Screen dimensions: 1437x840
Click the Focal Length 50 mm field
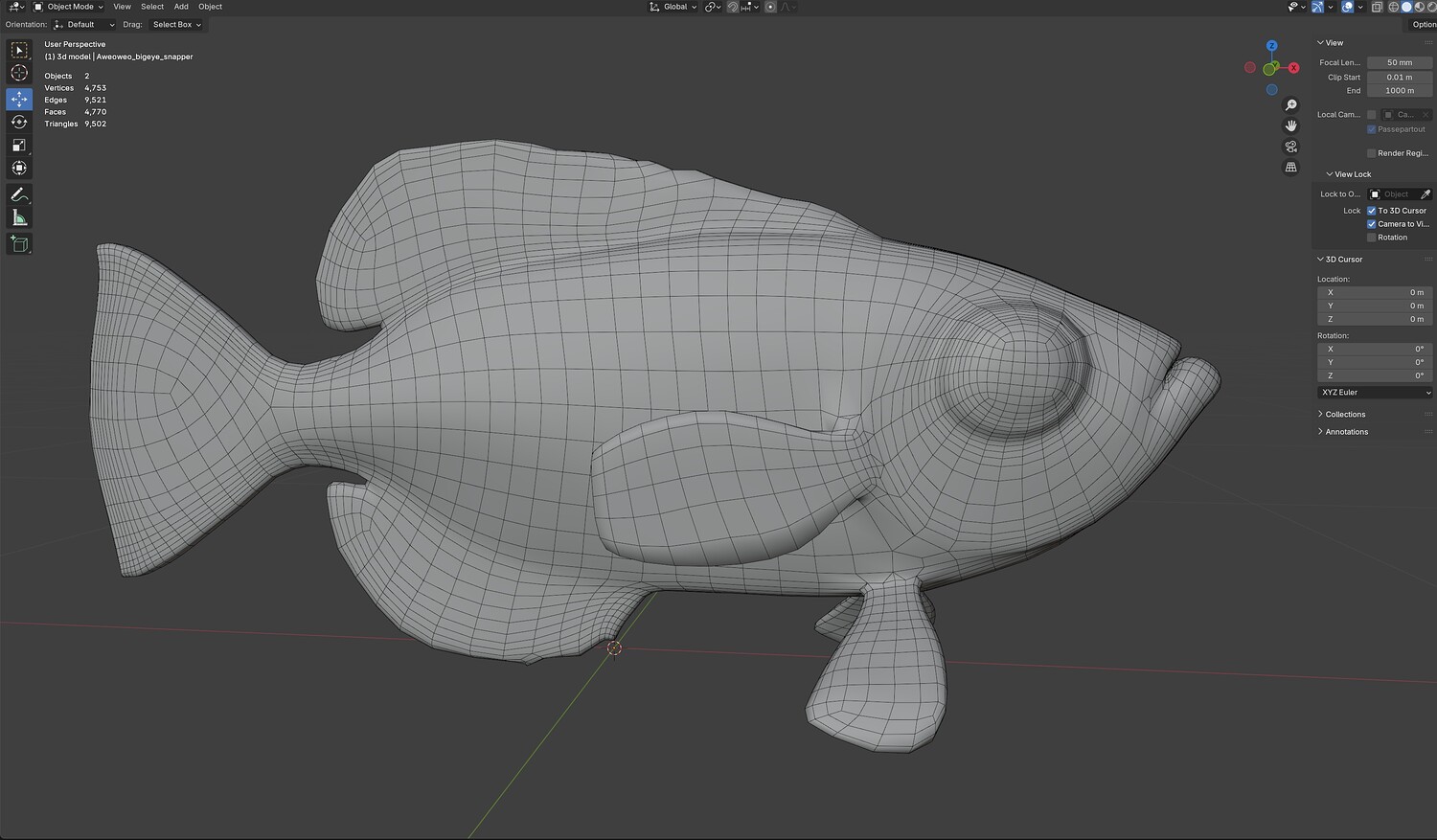pyautogui.click(x=1400, y=63)
